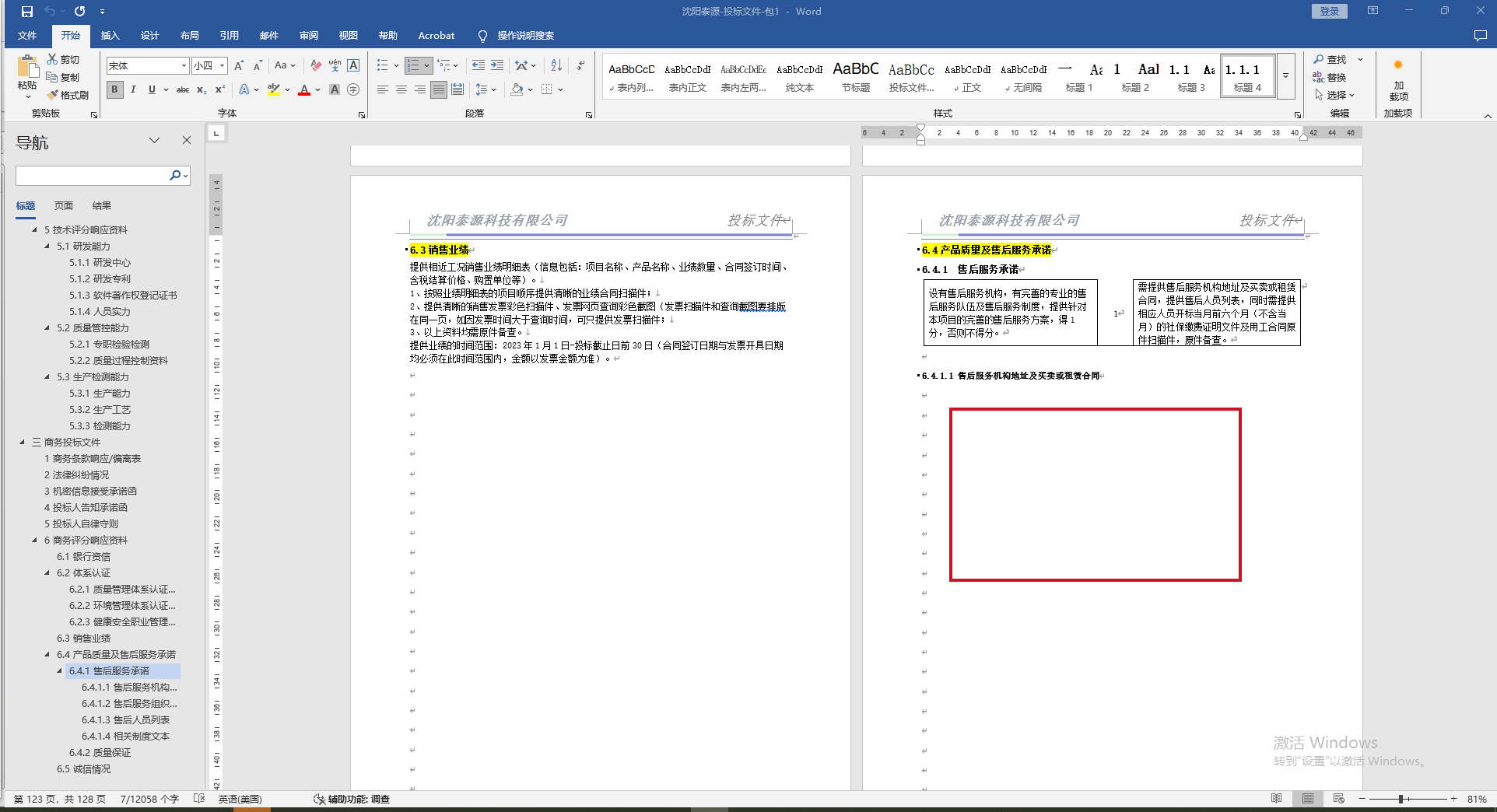Toggle Underline formatting
1497x812 pixels.
point(152,89)
